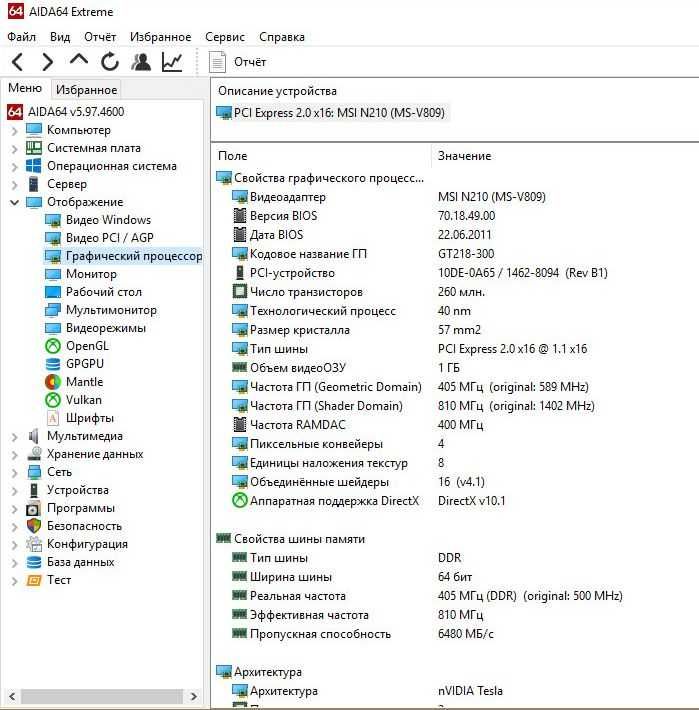Screen dimensions: 699x710
Task: Open the Сервис menu
Action: click(225, 37)
